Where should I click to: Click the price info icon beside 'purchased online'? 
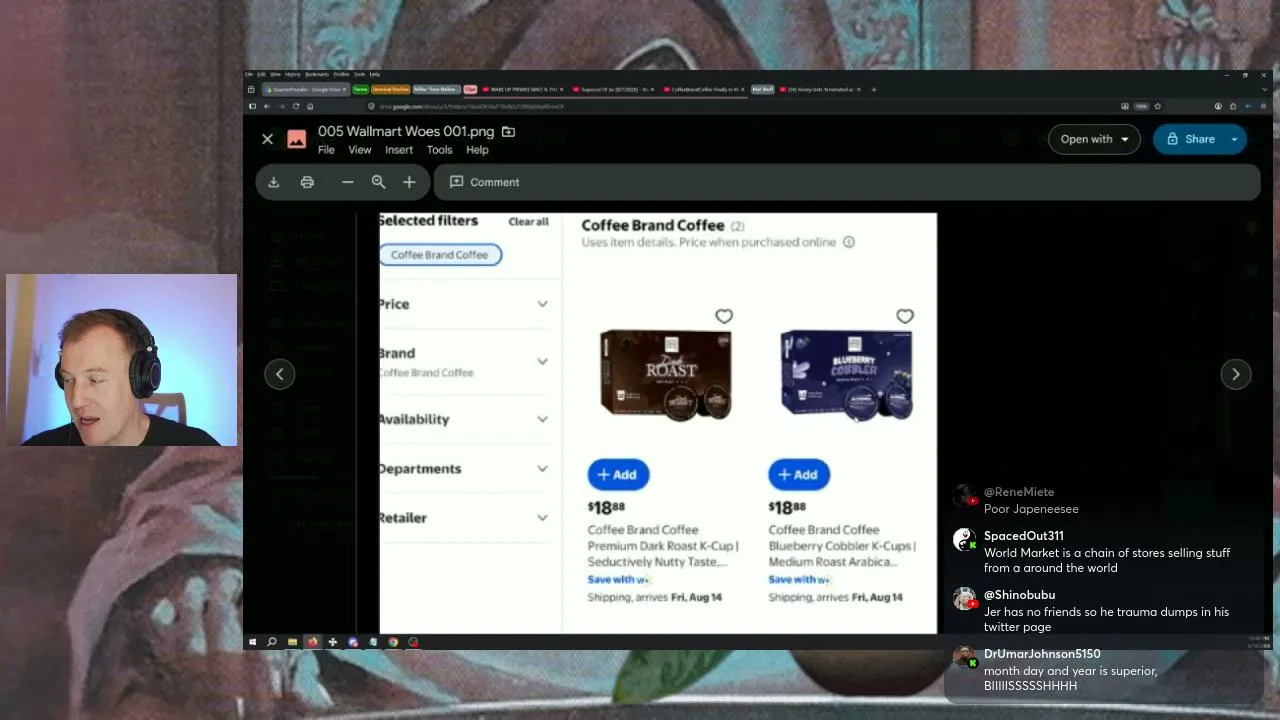pos(849,242)
